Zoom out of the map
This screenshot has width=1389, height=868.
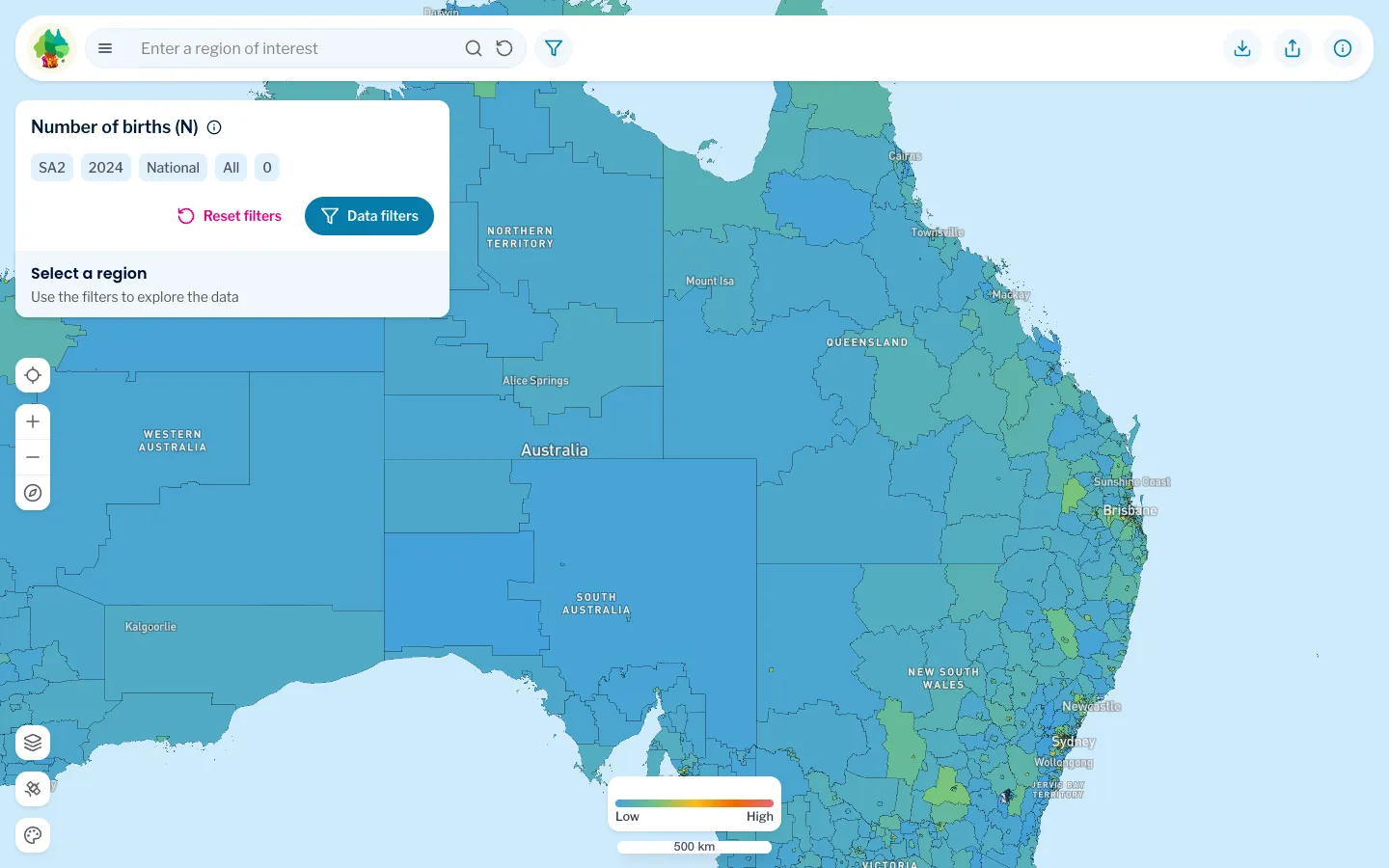(33, 457)
